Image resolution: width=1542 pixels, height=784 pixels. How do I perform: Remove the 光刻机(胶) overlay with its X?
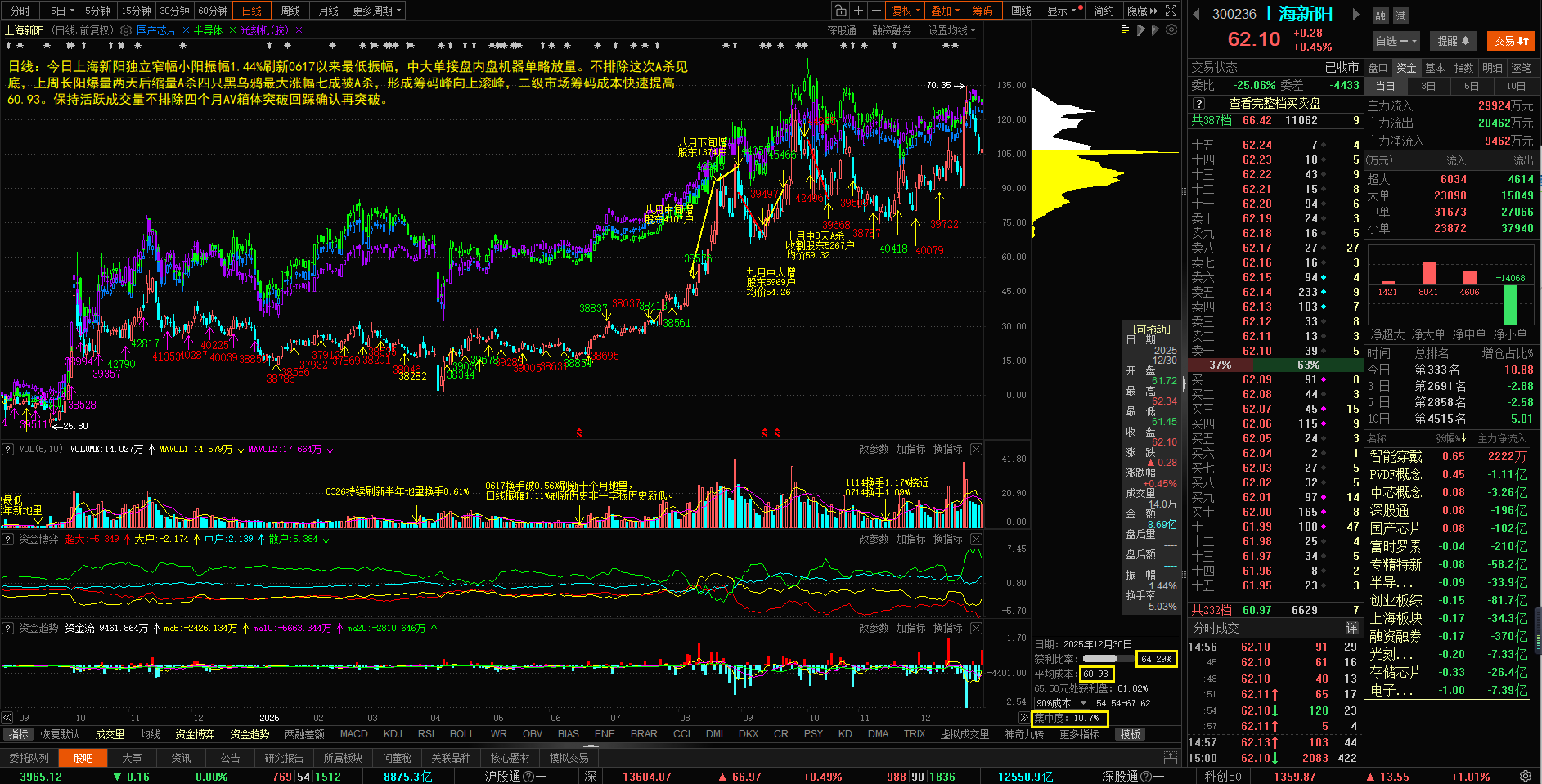[299, 30]
